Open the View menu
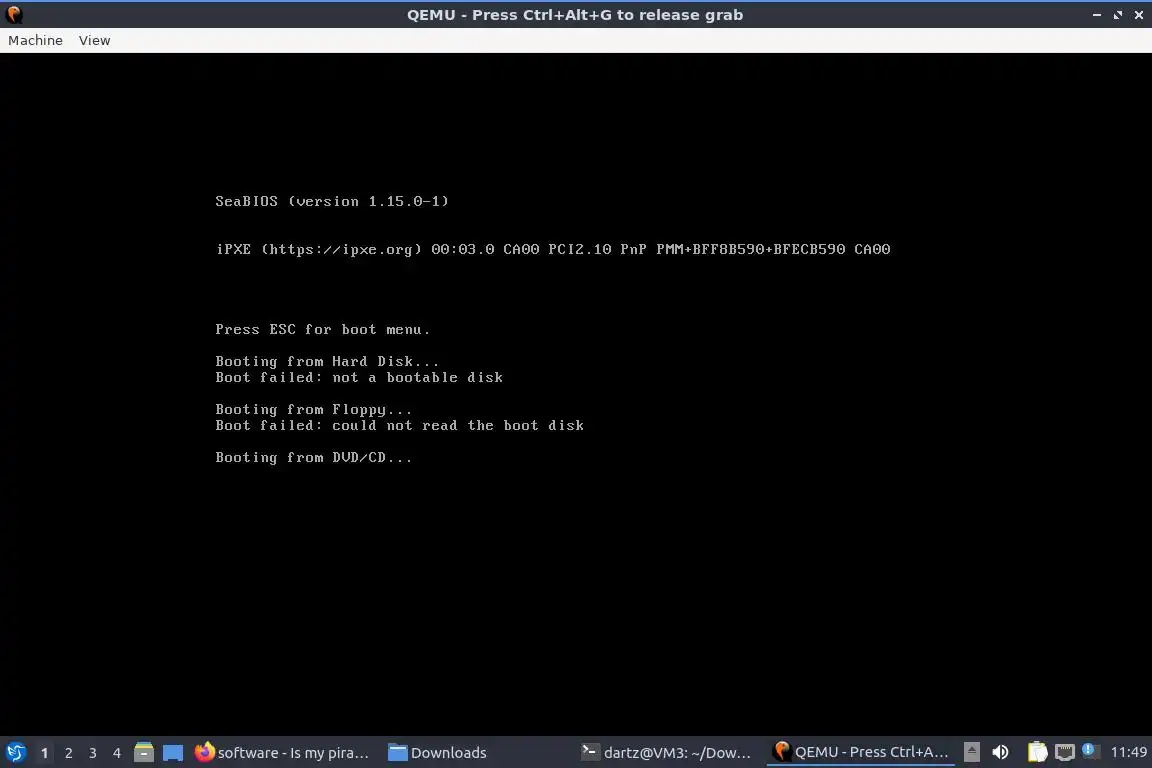The image size is (1152, 768). click(x=94, y=40)
